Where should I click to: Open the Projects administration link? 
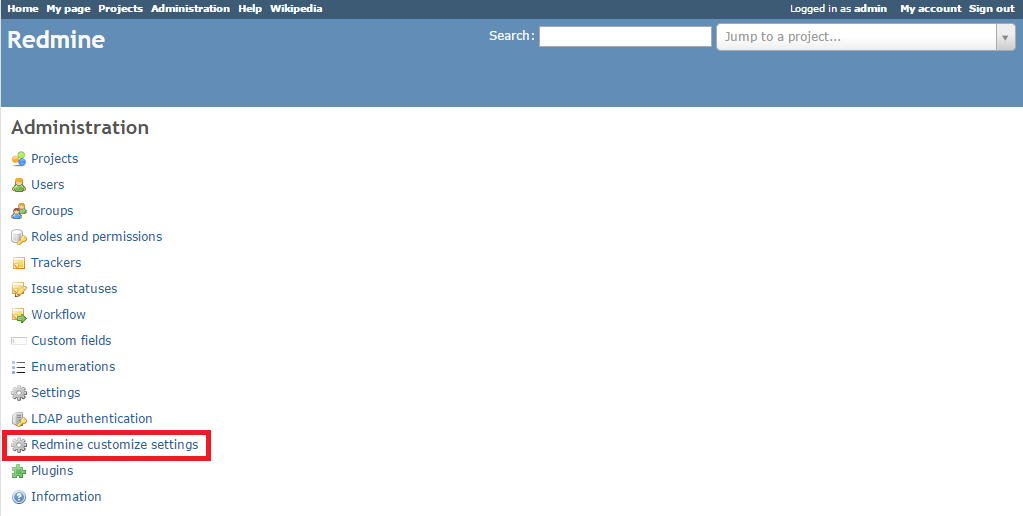coord(55,159)
